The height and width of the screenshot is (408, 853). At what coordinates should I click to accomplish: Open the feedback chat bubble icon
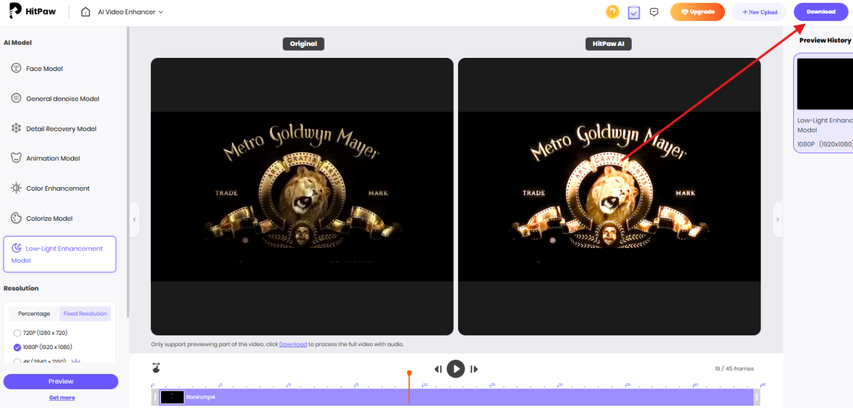pos(654,11)
